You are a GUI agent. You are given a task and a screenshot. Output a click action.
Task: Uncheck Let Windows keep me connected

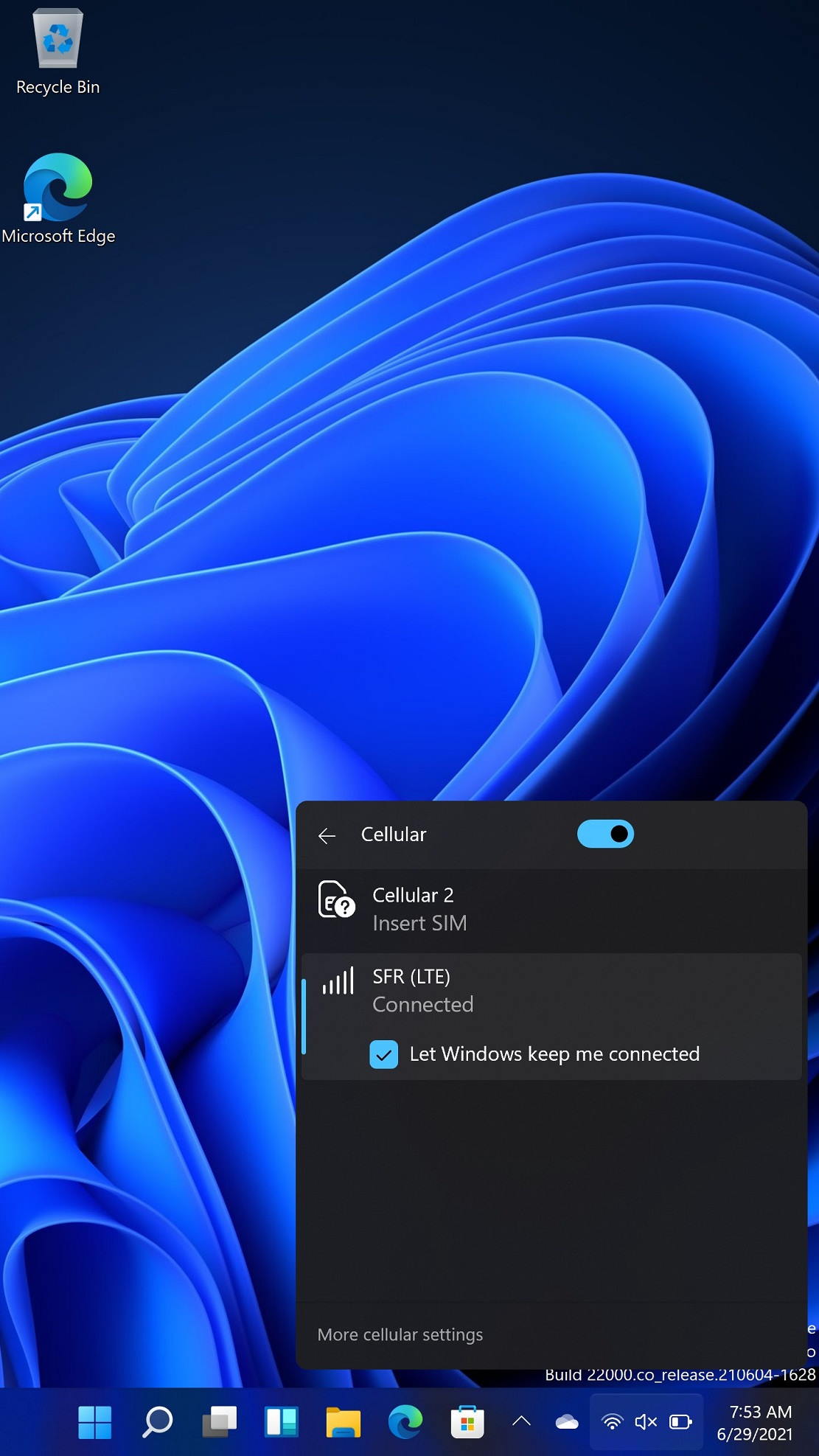383,1054
